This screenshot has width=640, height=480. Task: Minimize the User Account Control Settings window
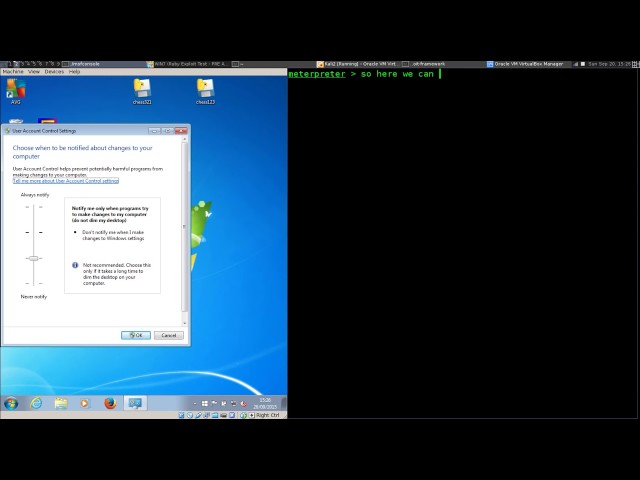point(154,131)
